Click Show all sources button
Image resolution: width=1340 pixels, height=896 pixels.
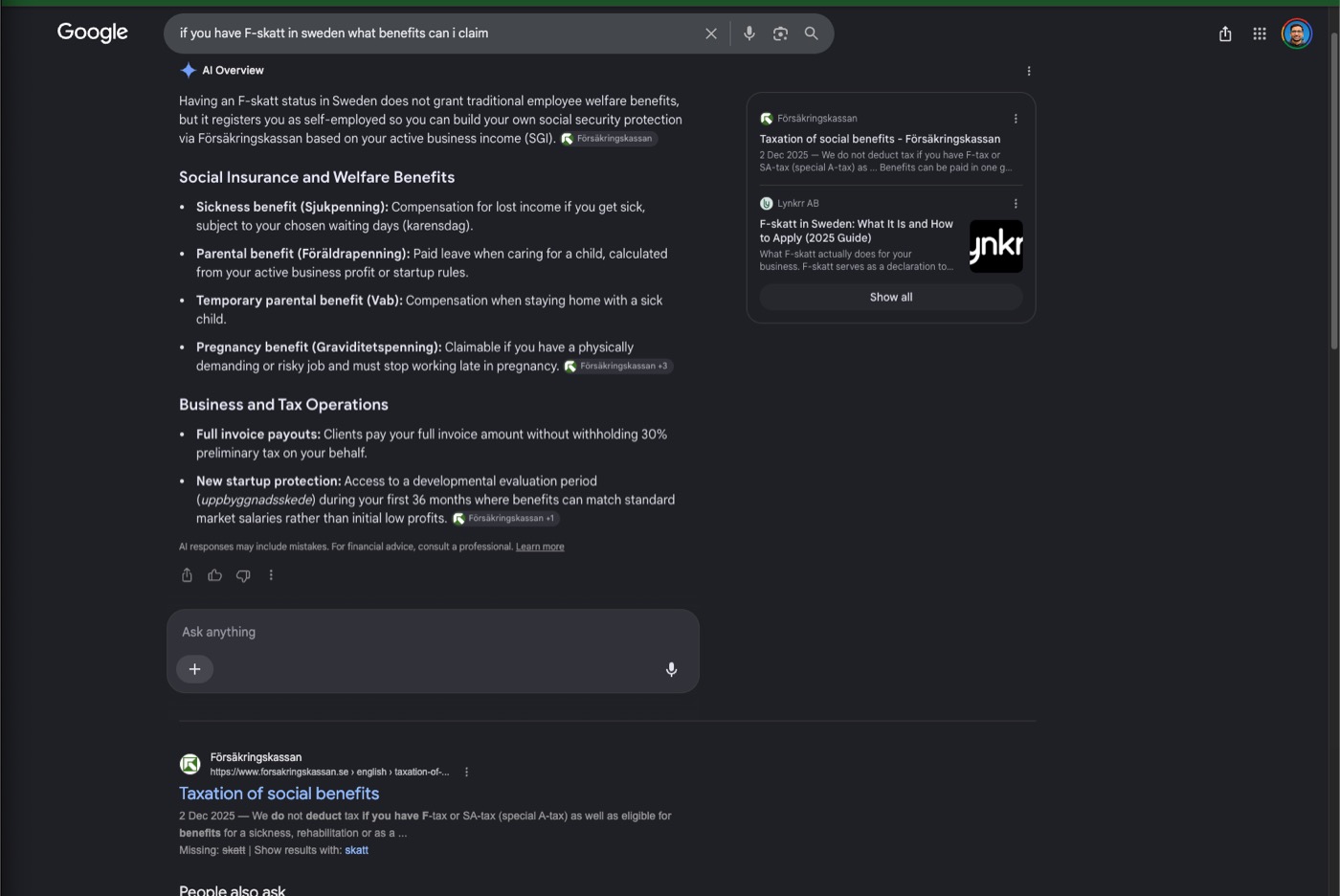(891, 297)
